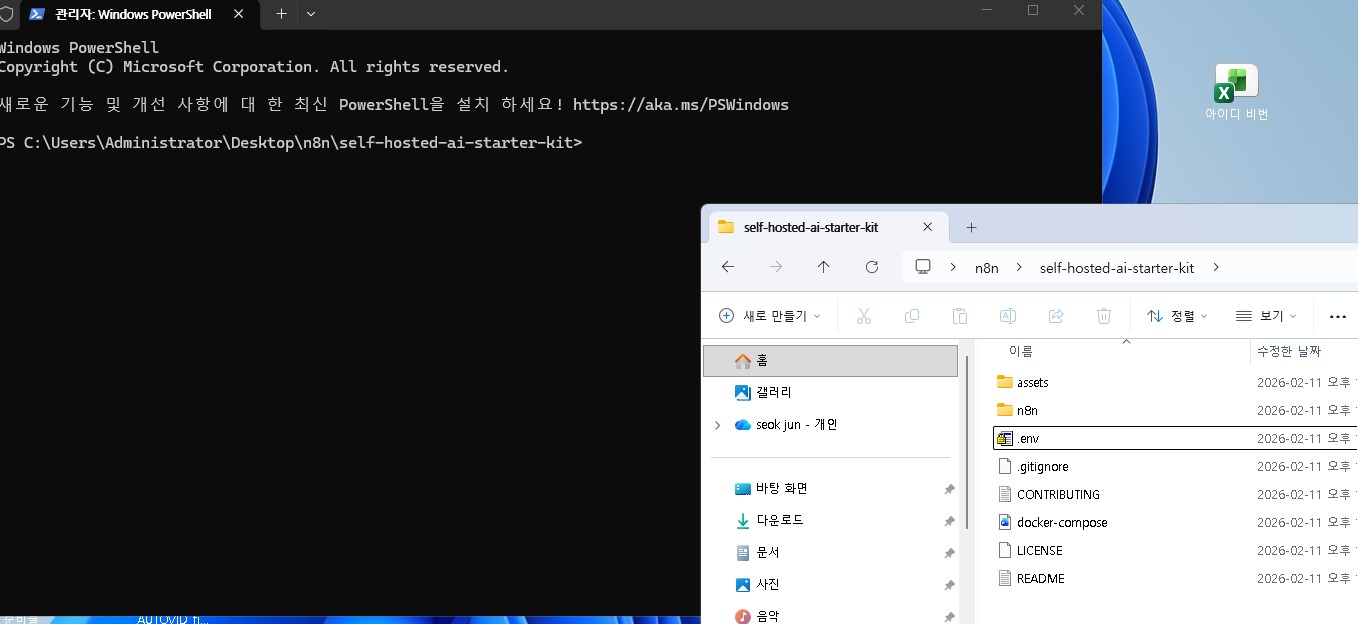The width and height of the screenshot is (1358, 624).
Task: Cut the selected file using toolbar icon
Action: click(x=864, y=315)
